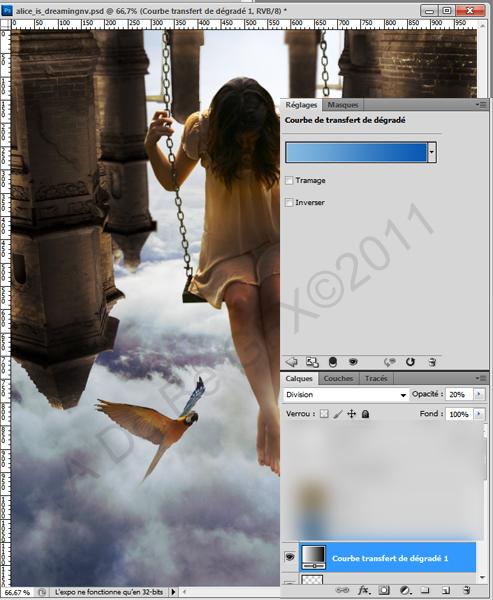This screenshot has width=493, height=600.
Task: Expand the status bar info arrow menu
Action: (173, 592)
